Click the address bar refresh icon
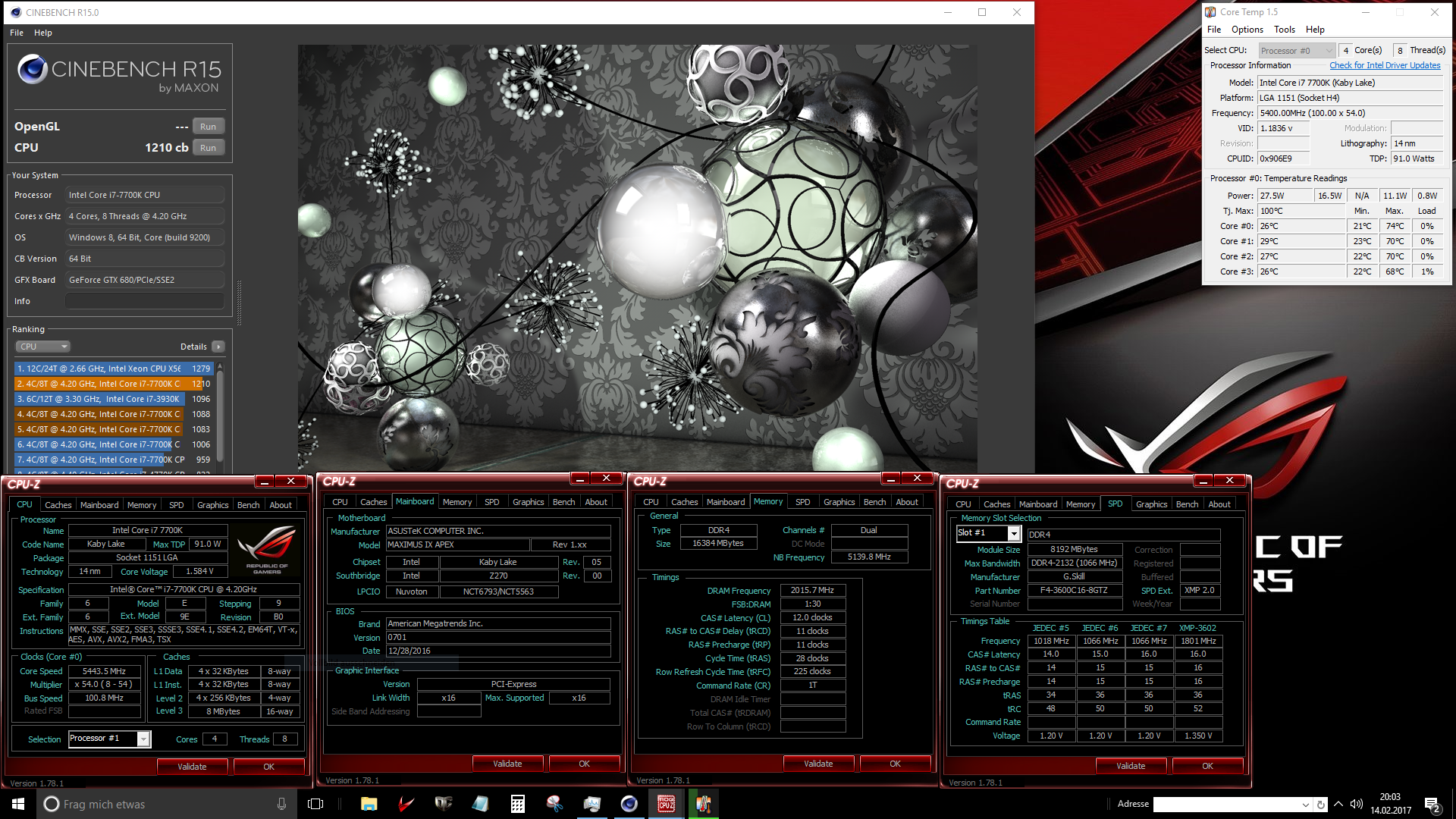The image size is (1456, 819). tap(1321, 804)
